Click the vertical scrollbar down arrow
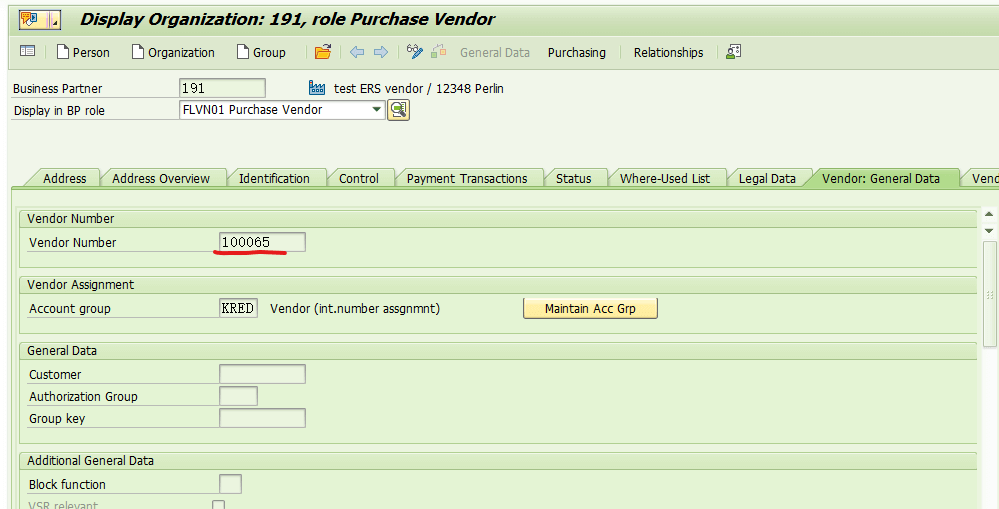Viewport: 999px width, 509px height. (989, 230)
